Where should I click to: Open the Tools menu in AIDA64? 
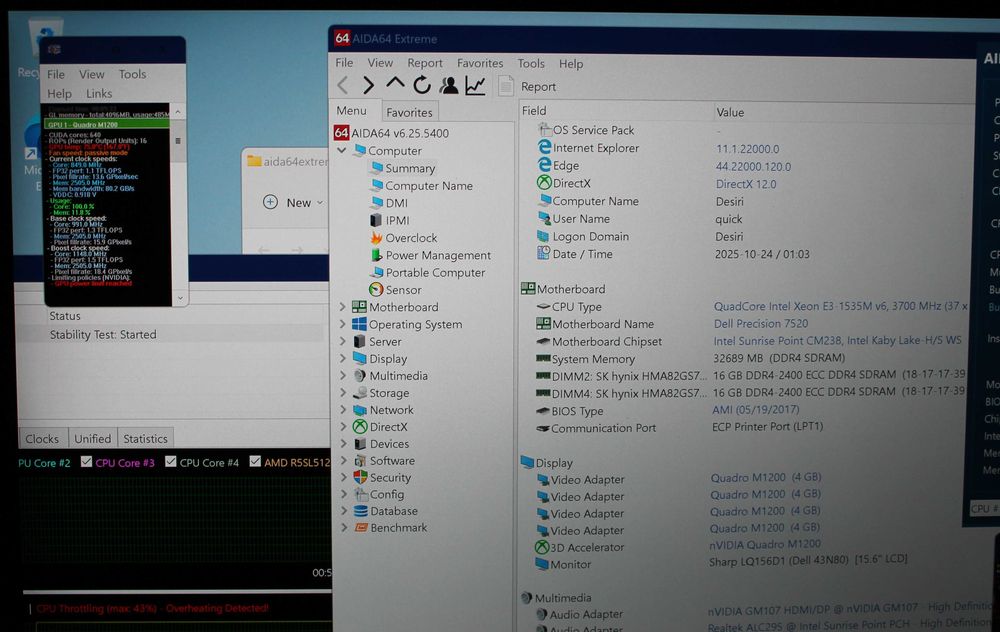pos(531,63)
